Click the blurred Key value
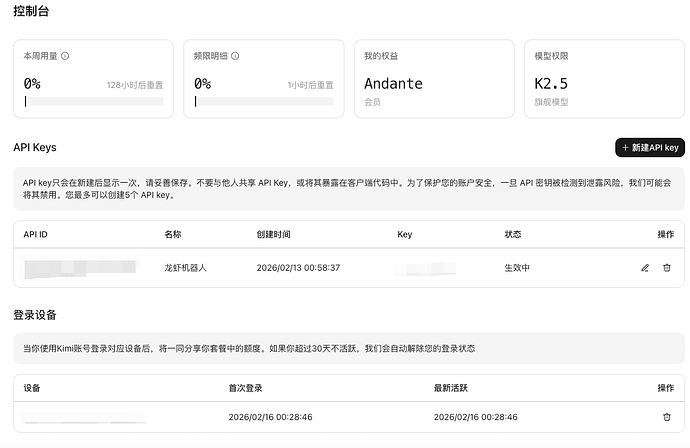 426,268
